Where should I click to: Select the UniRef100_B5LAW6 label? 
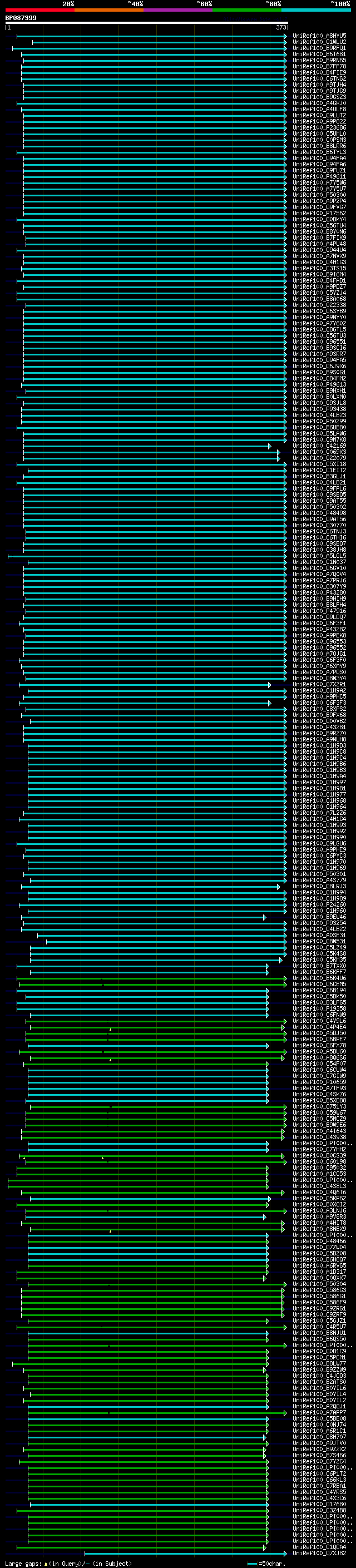pyautogui.click(x=319, y=433)
